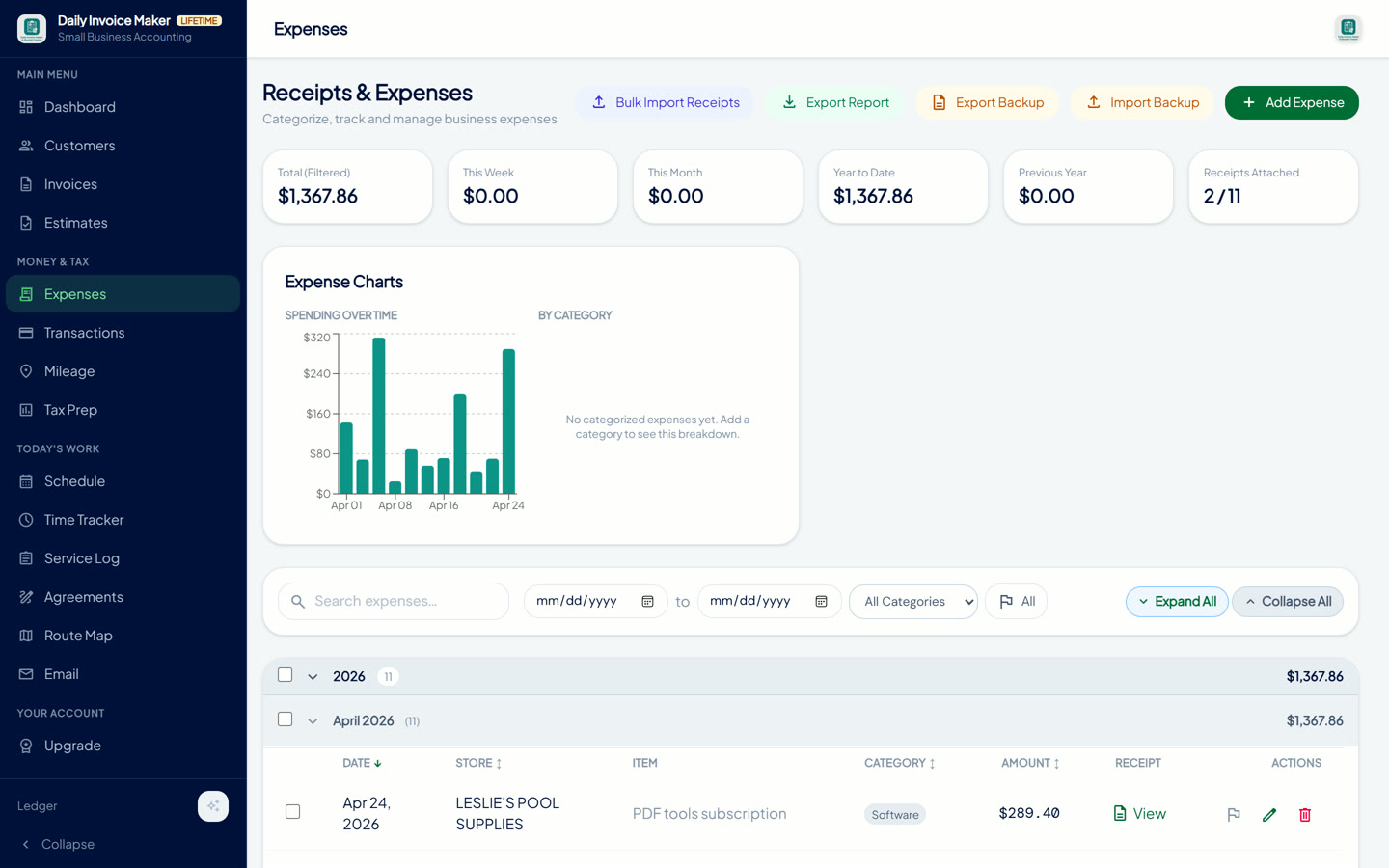Select all 2026 expenses with the checkbox
Image resolution: width=1389 pixels, height=868 pixels.
pos(285,675)
